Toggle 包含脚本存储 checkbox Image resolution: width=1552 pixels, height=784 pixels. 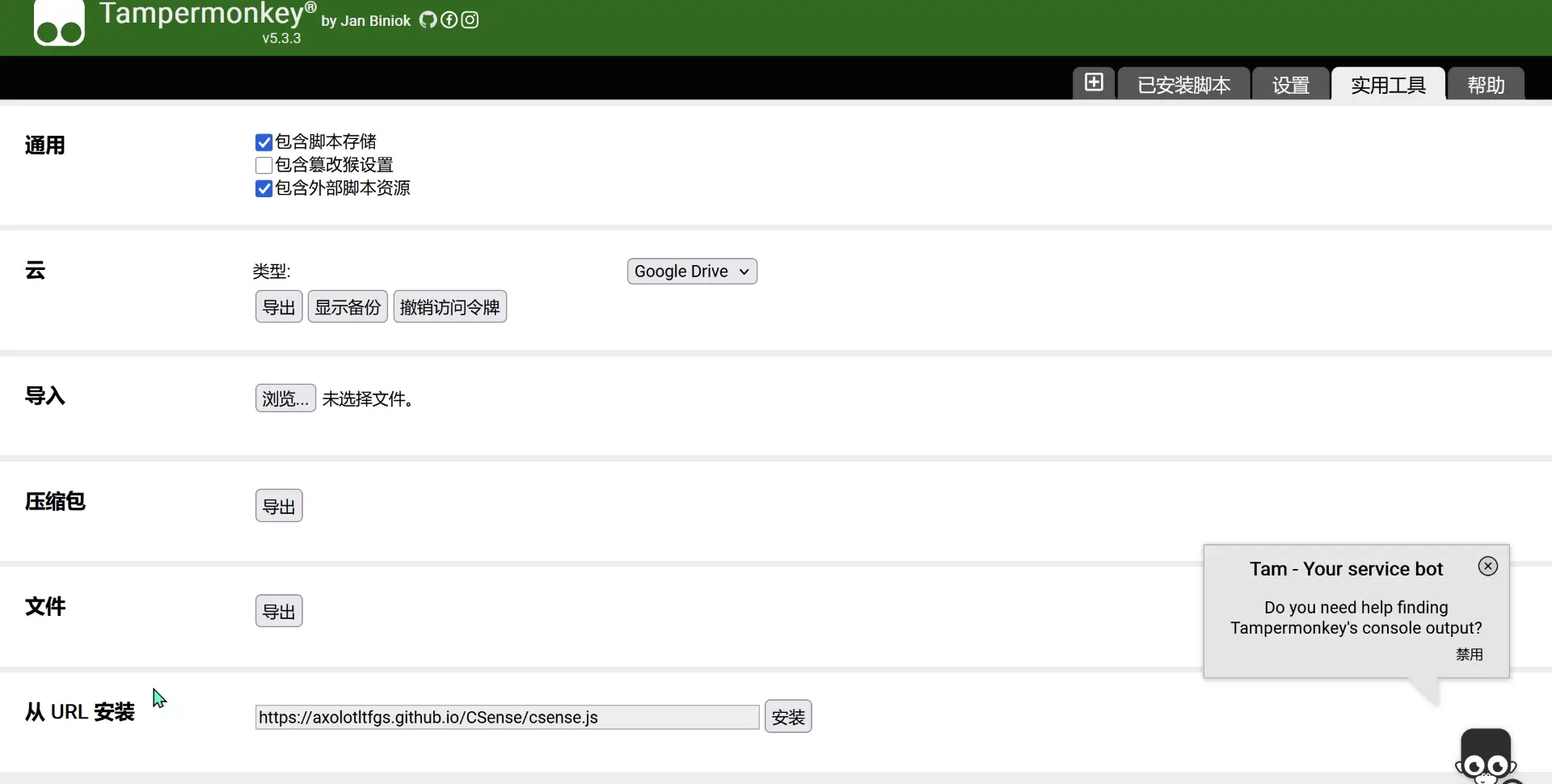[264, 142]
